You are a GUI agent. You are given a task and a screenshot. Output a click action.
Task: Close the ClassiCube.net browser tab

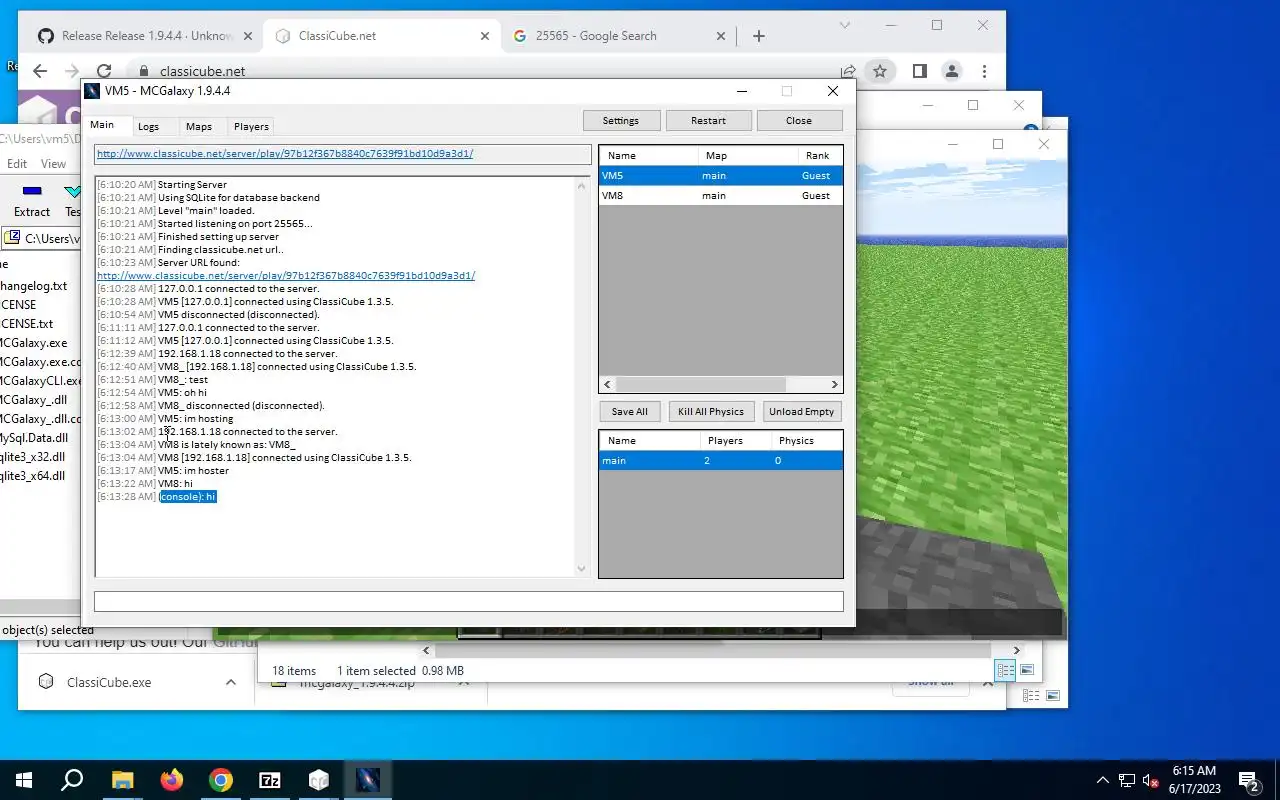pyautogui.click(x=485, y=36)
